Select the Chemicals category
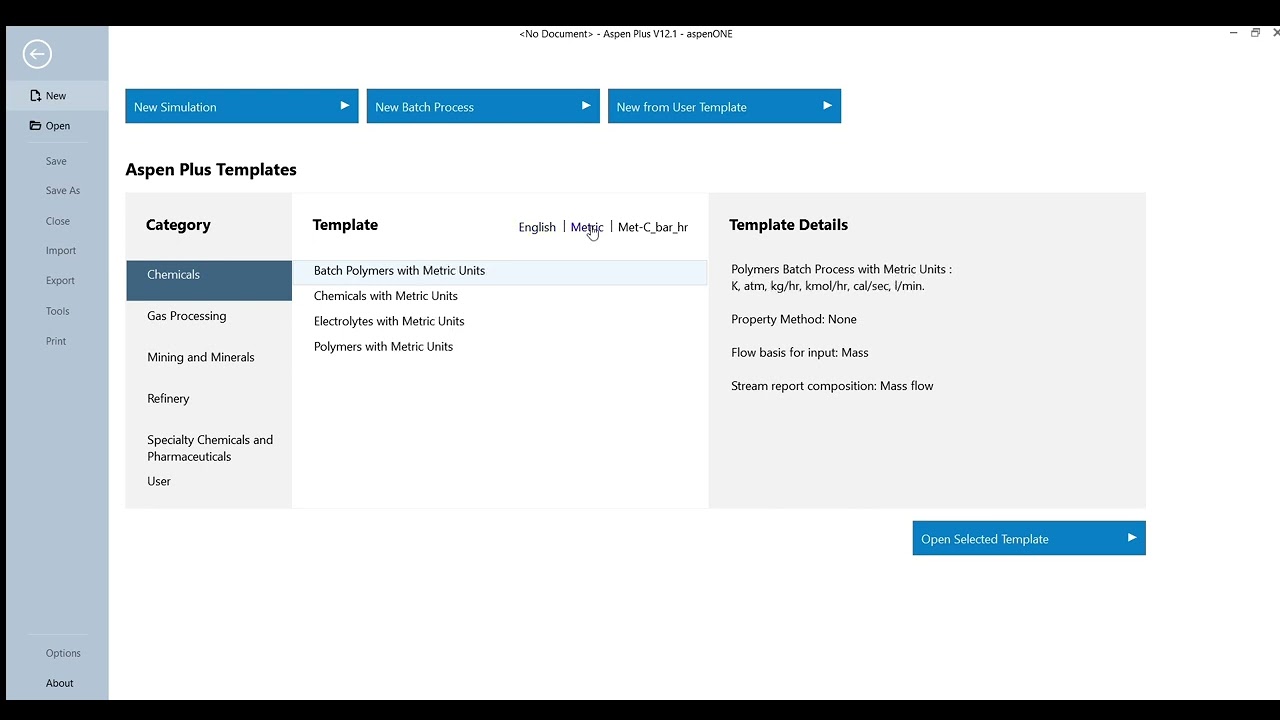The width and height of the screenshot is (1280, 720). (209, 280)
